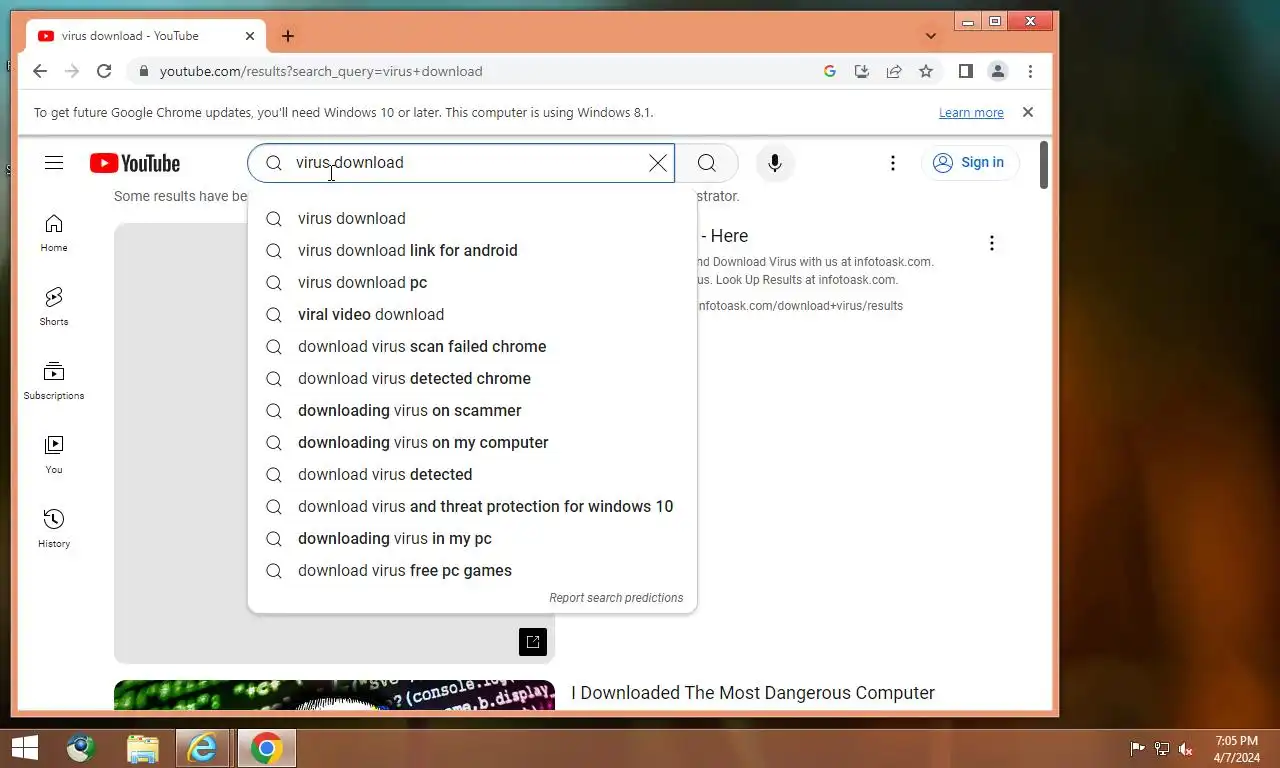Image resolution: width=1280 pixels, height=768 pixels.
Task: Open the 'I Downloaded The Most Dangerous Computer' video title
Action: point(753,693)
